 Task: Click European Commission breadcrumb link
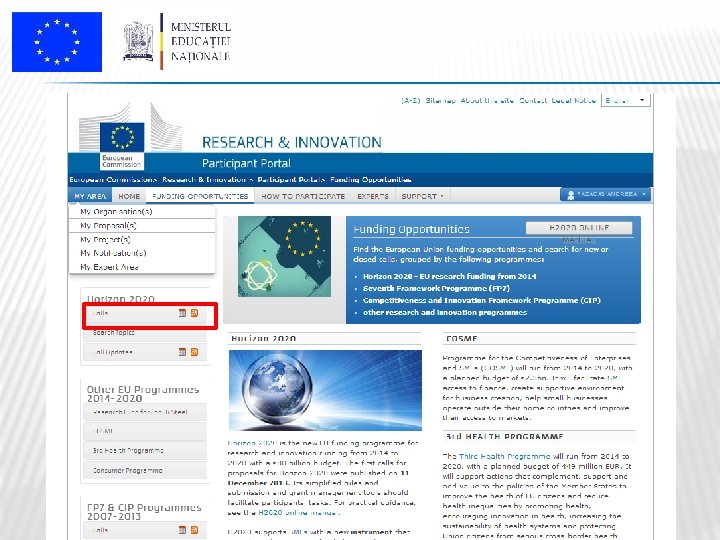pos(112,180)
